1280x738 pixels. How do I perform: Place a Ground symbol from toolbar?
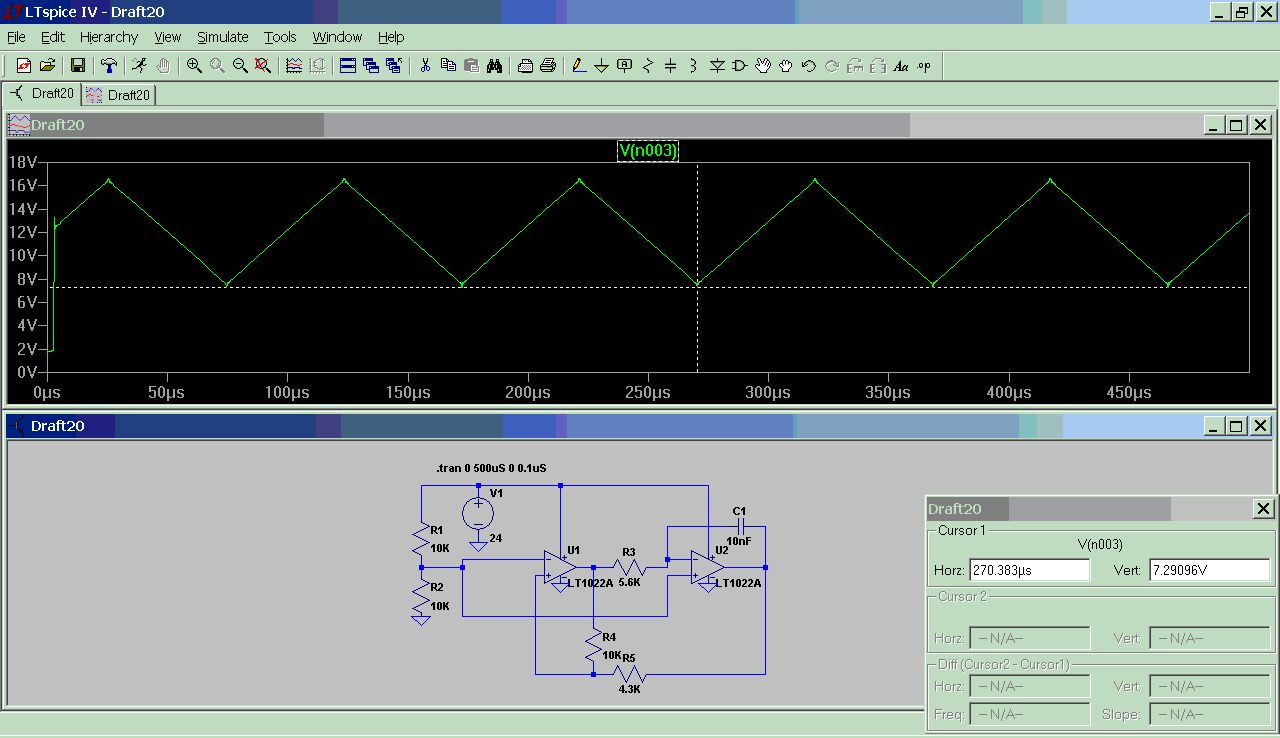601,66
